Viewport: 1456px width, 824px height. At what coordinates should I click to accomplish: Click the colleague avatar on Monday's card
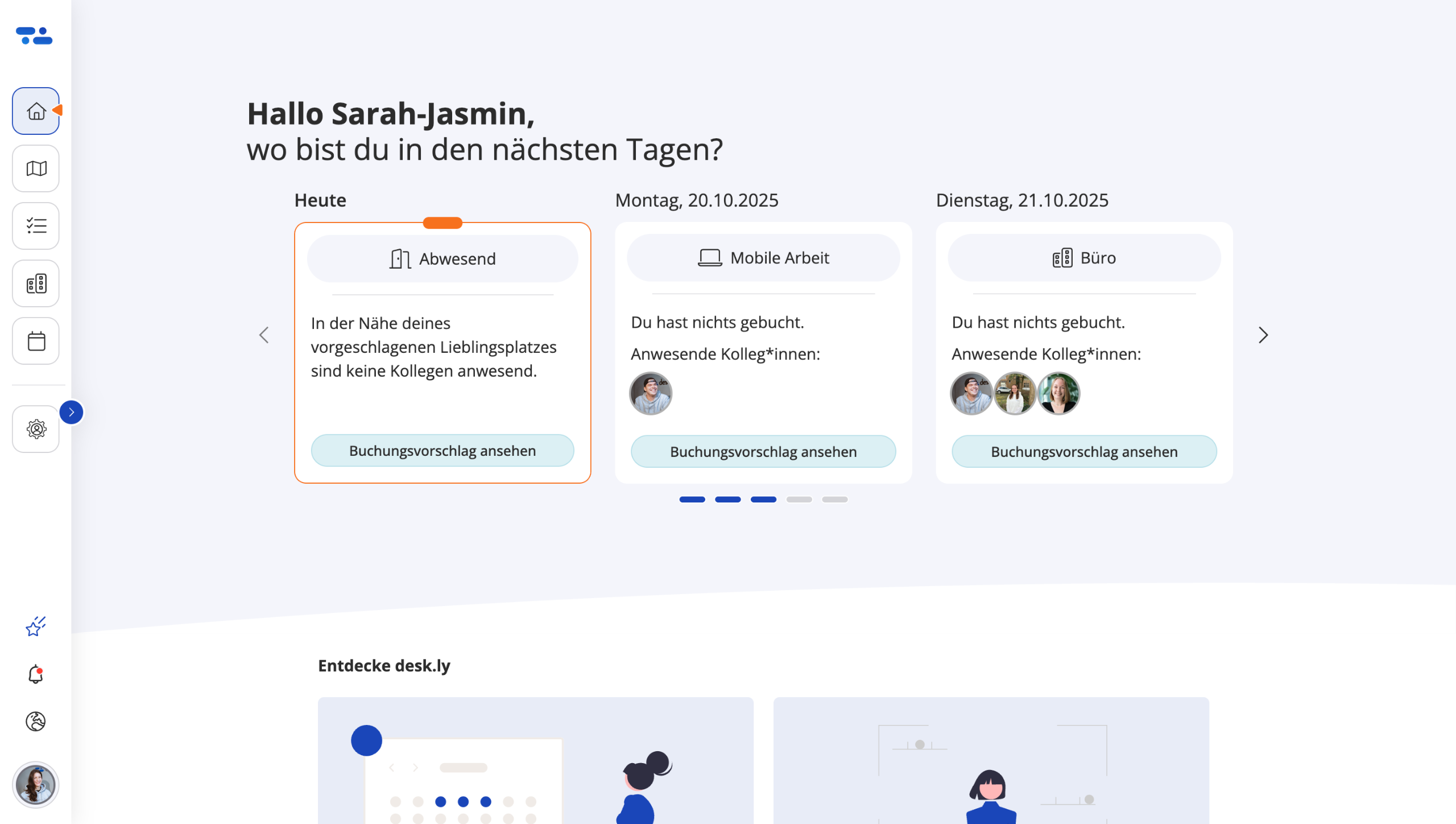click(x=651, y=393)
